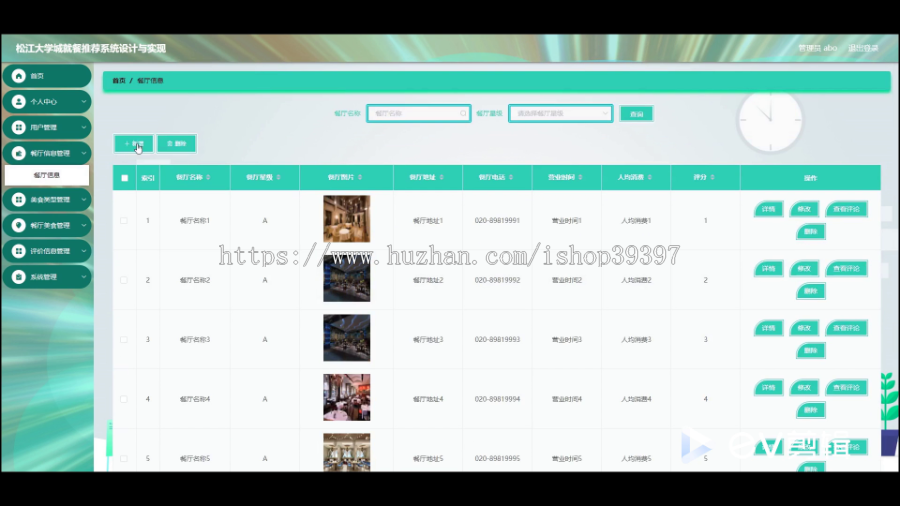Expand 美食类型管理 menu chevron
The height and width of the screenshot is (506, 900).
tap(84, 200)
